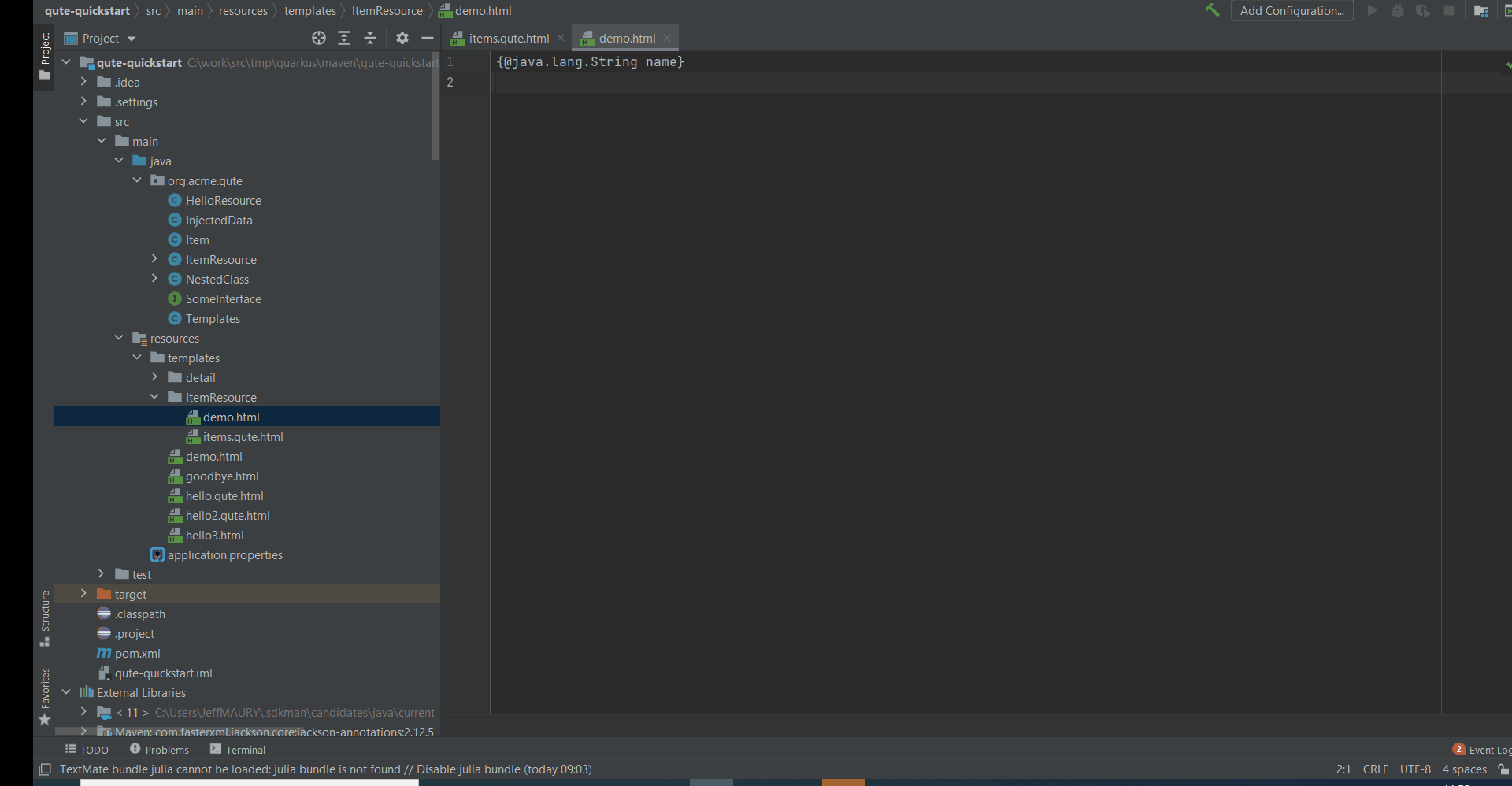Screen dimensions: 1512x786
Task: Click Select Opened File crosshair in Project panel
Action: click(x=318, y=37)
